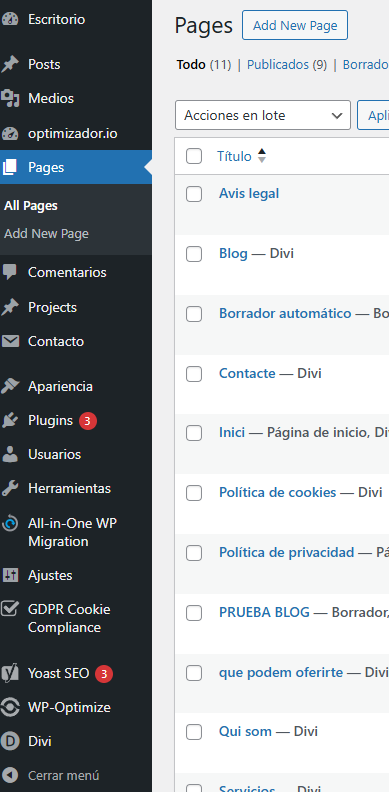The image size is (389, 792).
Task: Open the Add New Page submenu item
Action: pos(46,234)
